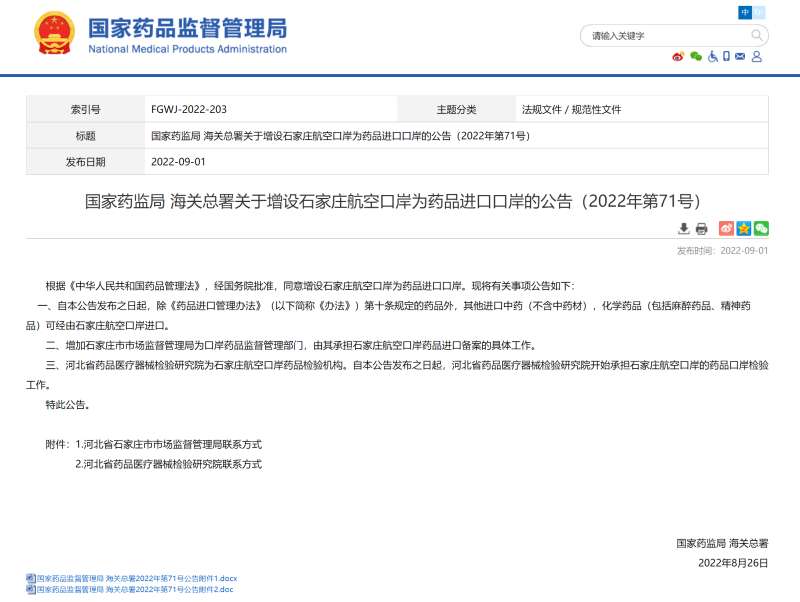Click the print article icon
The image size is (800, 602).
click(x=702, y=229)
